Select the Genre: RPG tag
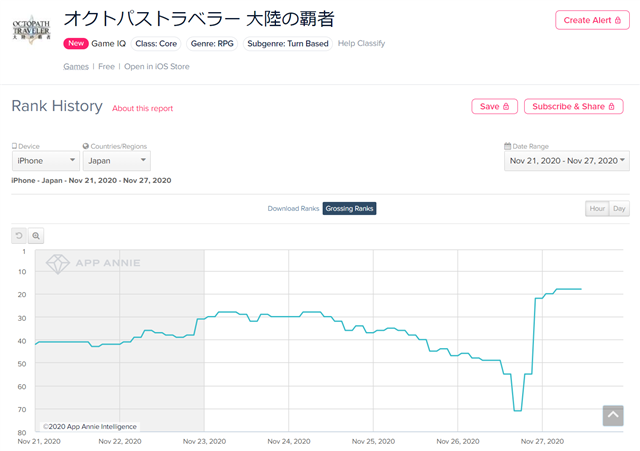 coord(212,44)
